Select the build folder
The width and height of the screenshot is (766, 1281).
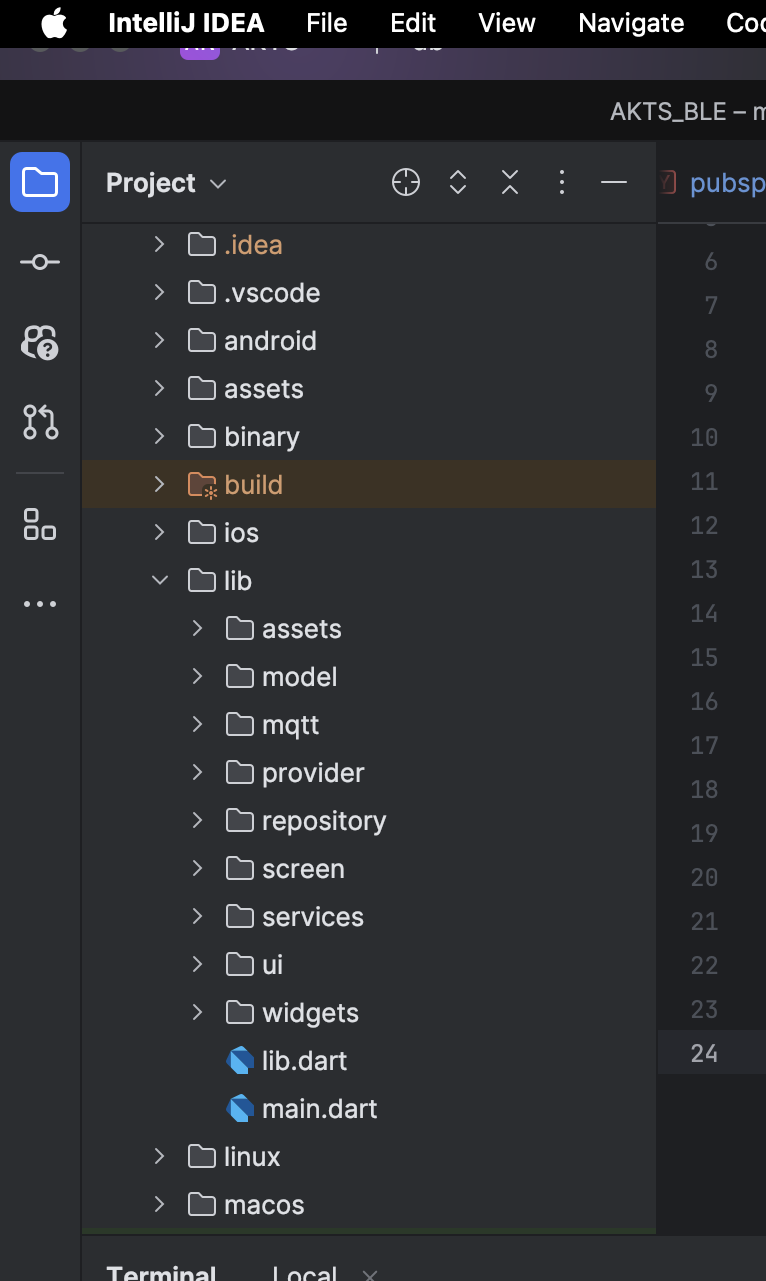pyautogui.click(x=253, y=484)
